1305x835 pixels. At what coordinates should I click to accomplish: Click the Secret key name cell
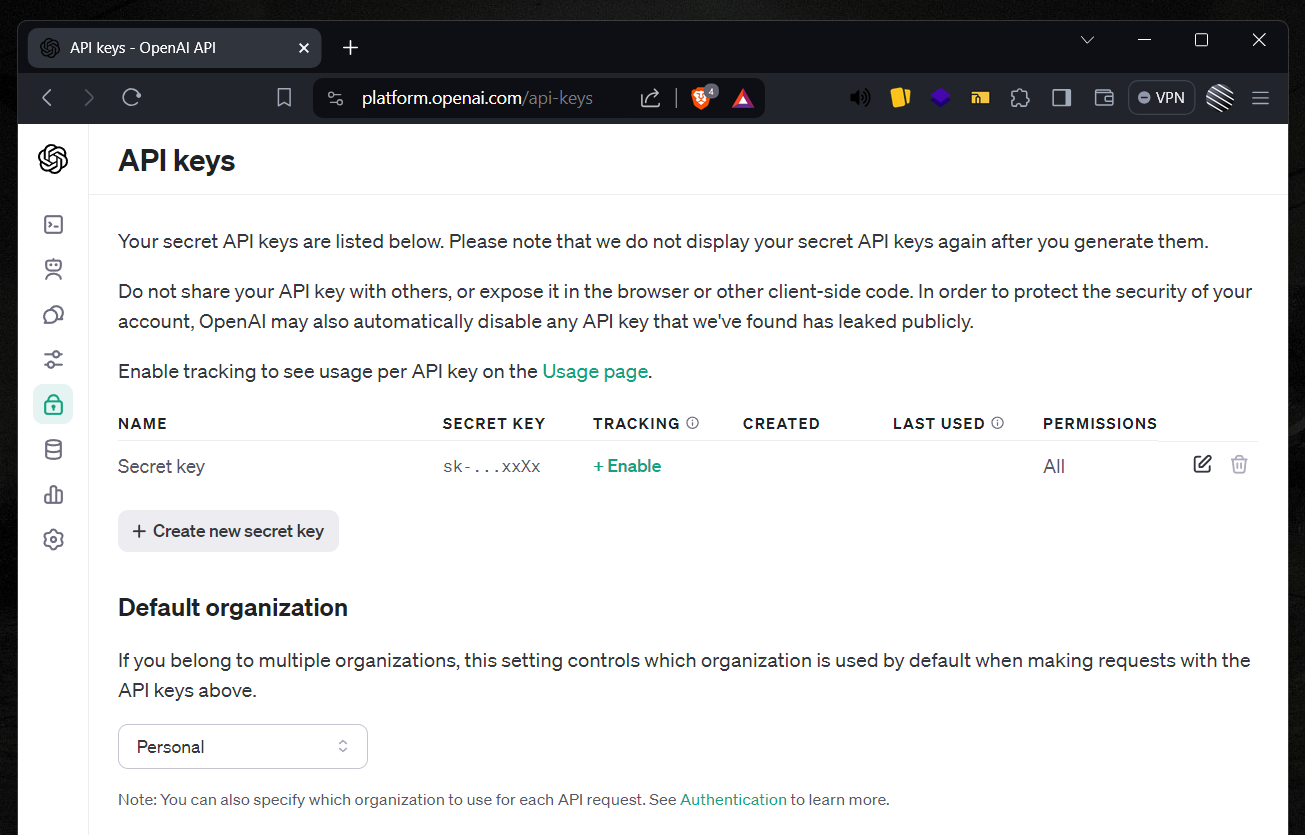pos(161,466)
